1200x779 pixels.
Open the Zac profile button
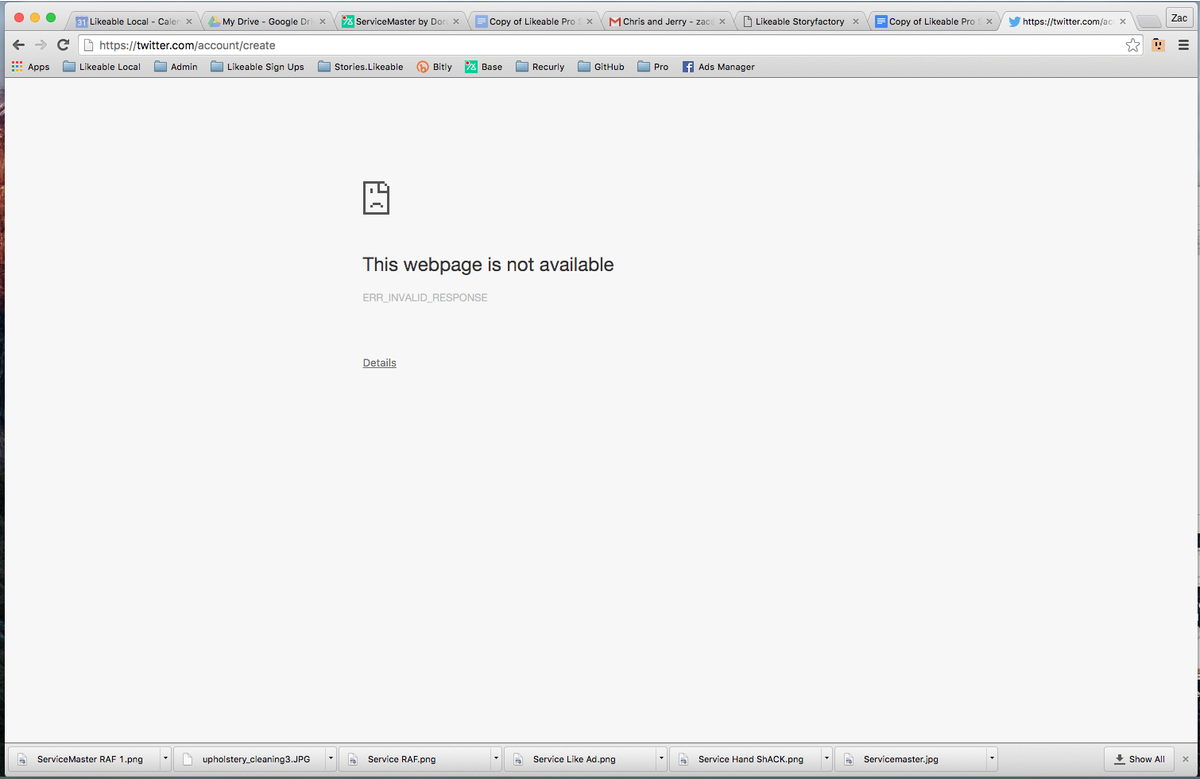(x=1179, y=18)
